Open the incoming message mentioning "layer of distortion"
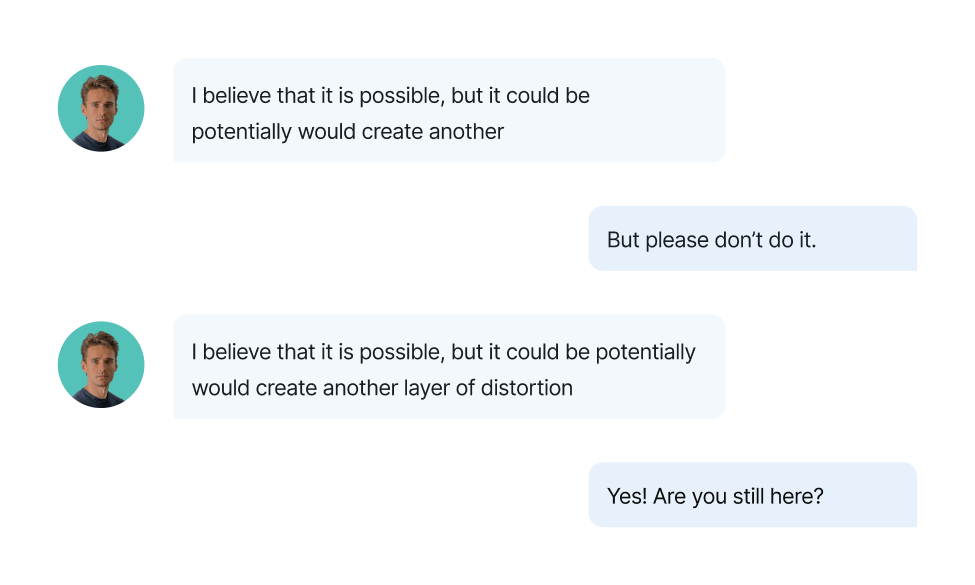 pyautogui.click(x=449, y=366)
